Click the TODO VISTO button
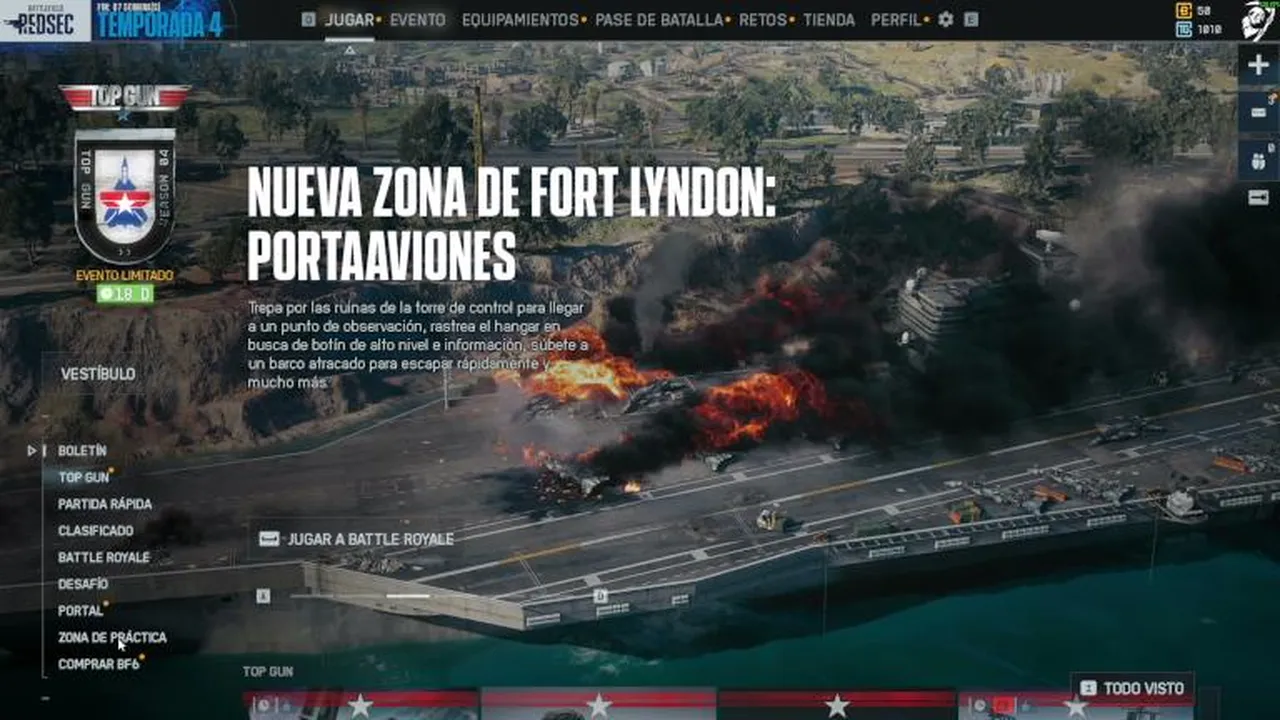 tap(1132, 688)
